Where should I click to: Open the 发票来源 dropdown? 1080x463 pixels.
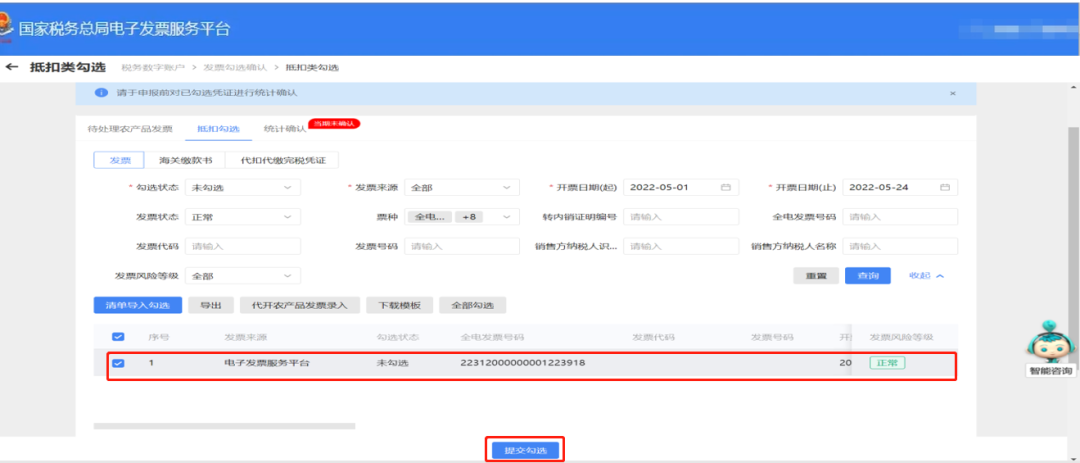[462, 188]
